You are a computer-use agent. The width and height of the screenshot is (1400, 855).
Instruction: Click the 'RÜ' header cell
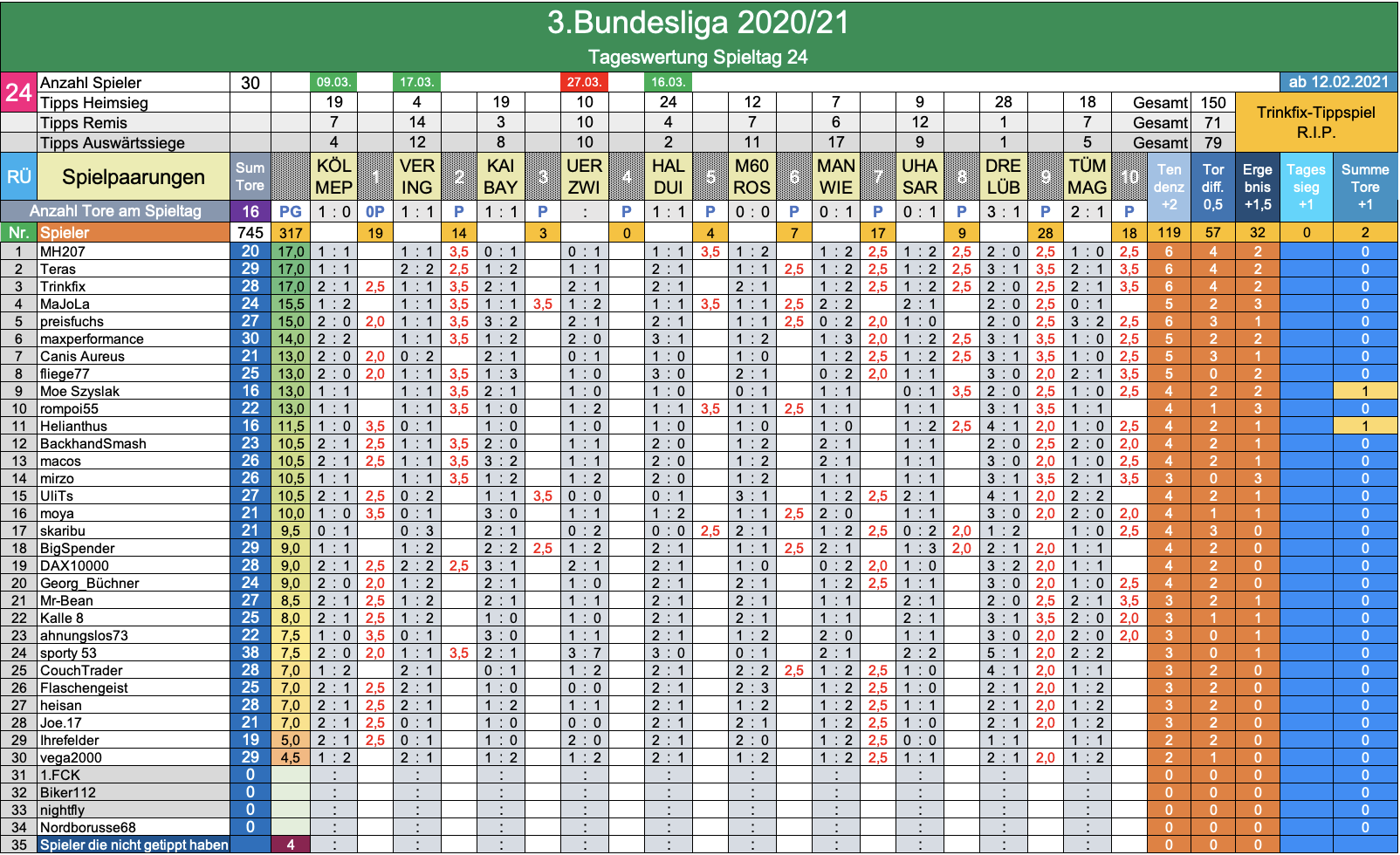coord(19,177)
